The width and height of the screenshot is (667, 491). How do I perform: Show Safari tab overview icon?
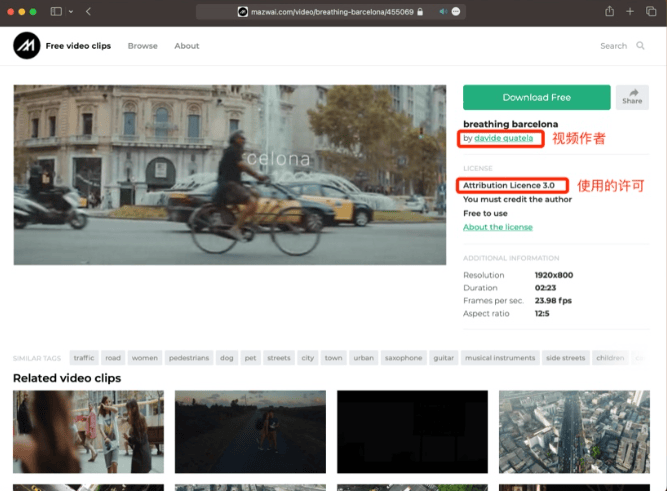pyautogui.click(x=651, y=11)
